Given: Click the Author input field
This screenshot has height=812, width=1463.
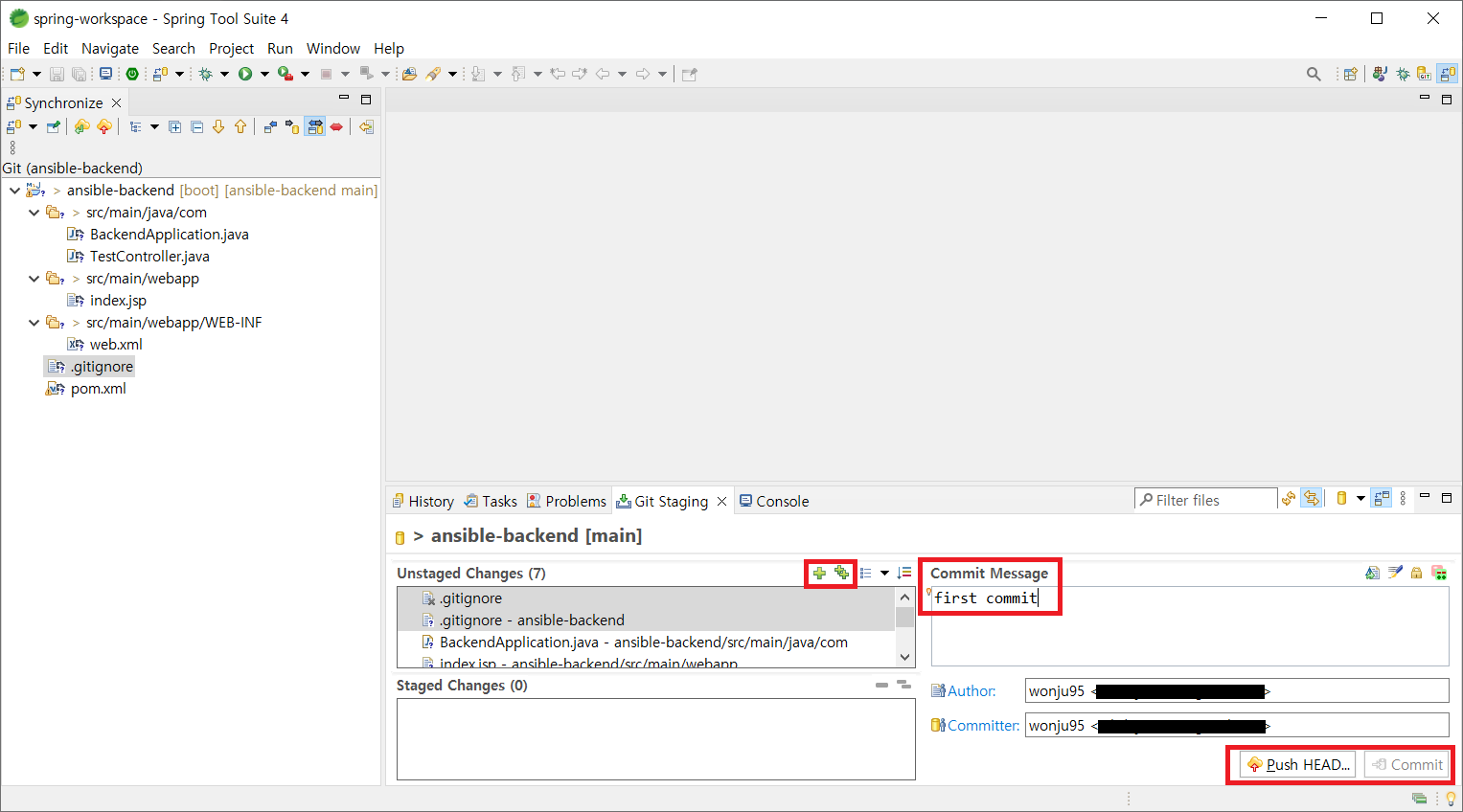Looking at the screenshot, I should pos(1237,690).
